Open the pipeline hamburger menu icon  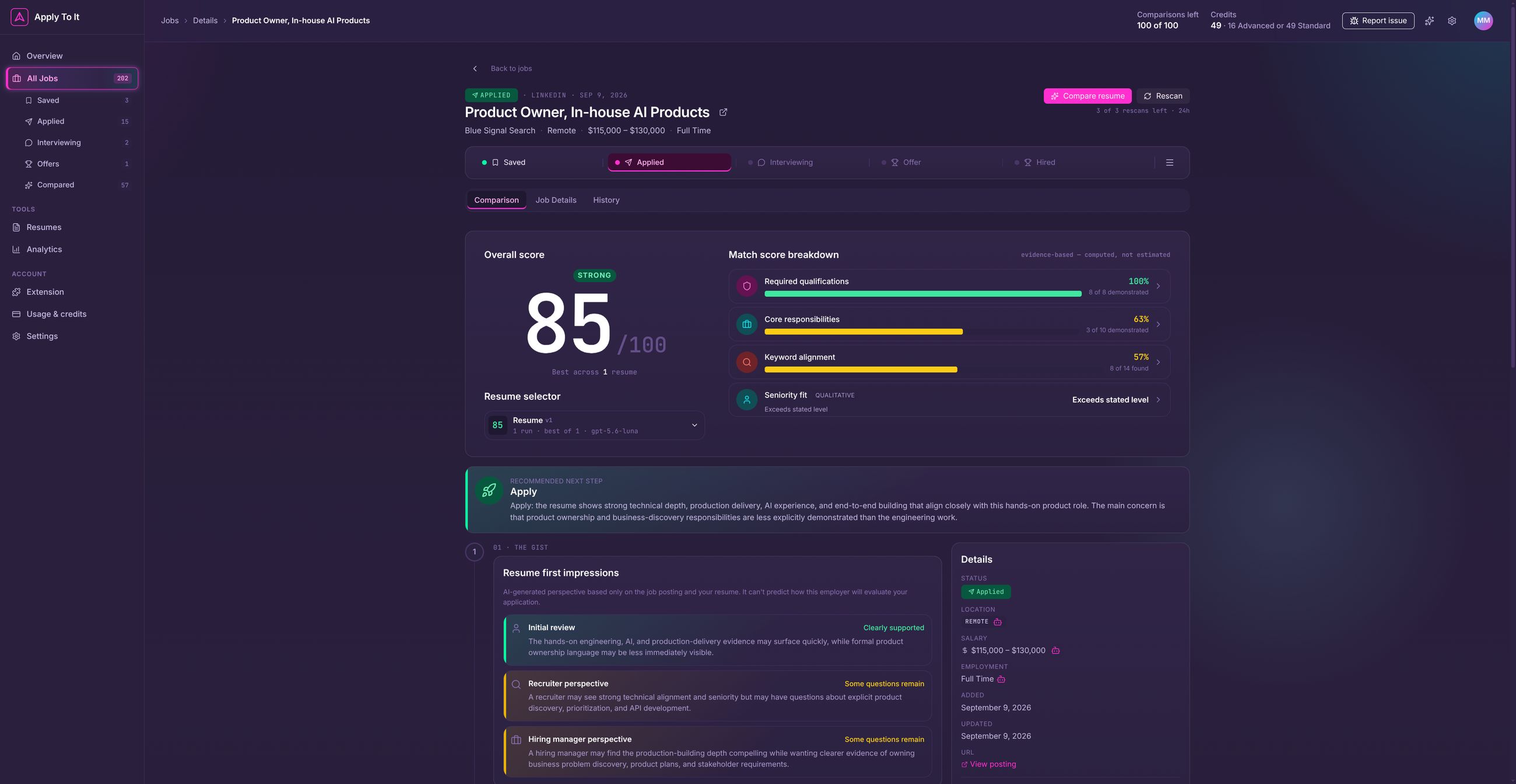click(1170, 162)
